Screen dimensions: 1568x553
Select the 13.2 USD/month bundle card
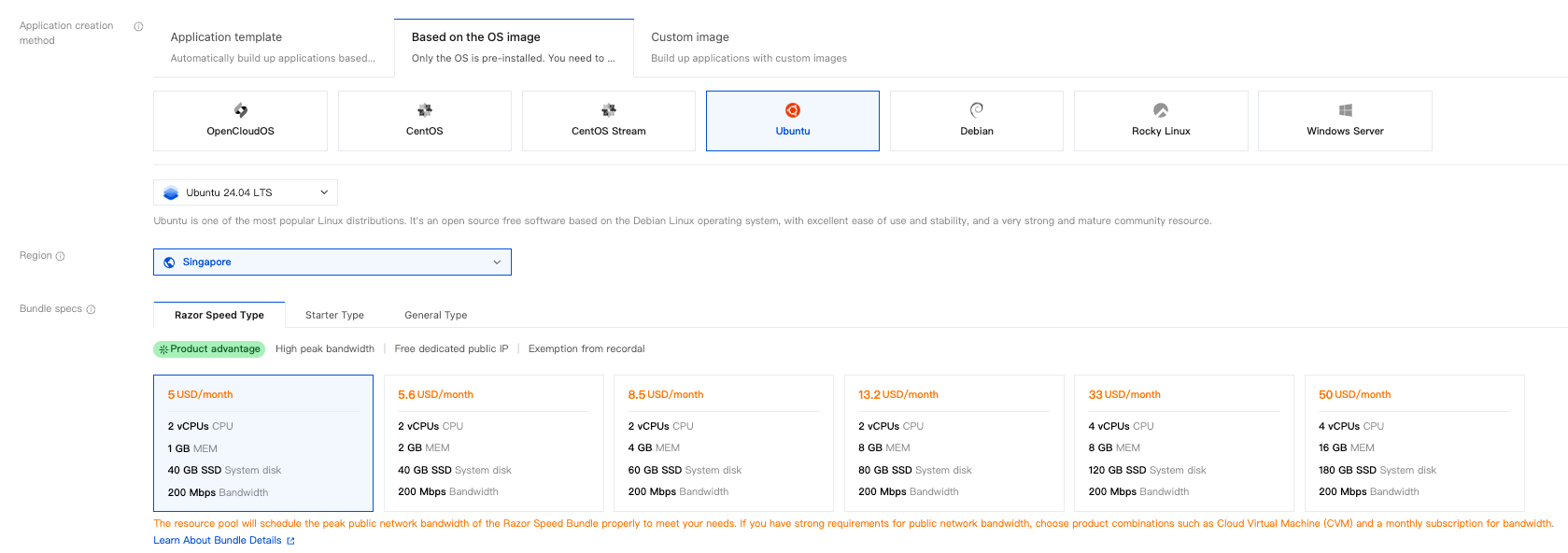[x=954, y=443]
